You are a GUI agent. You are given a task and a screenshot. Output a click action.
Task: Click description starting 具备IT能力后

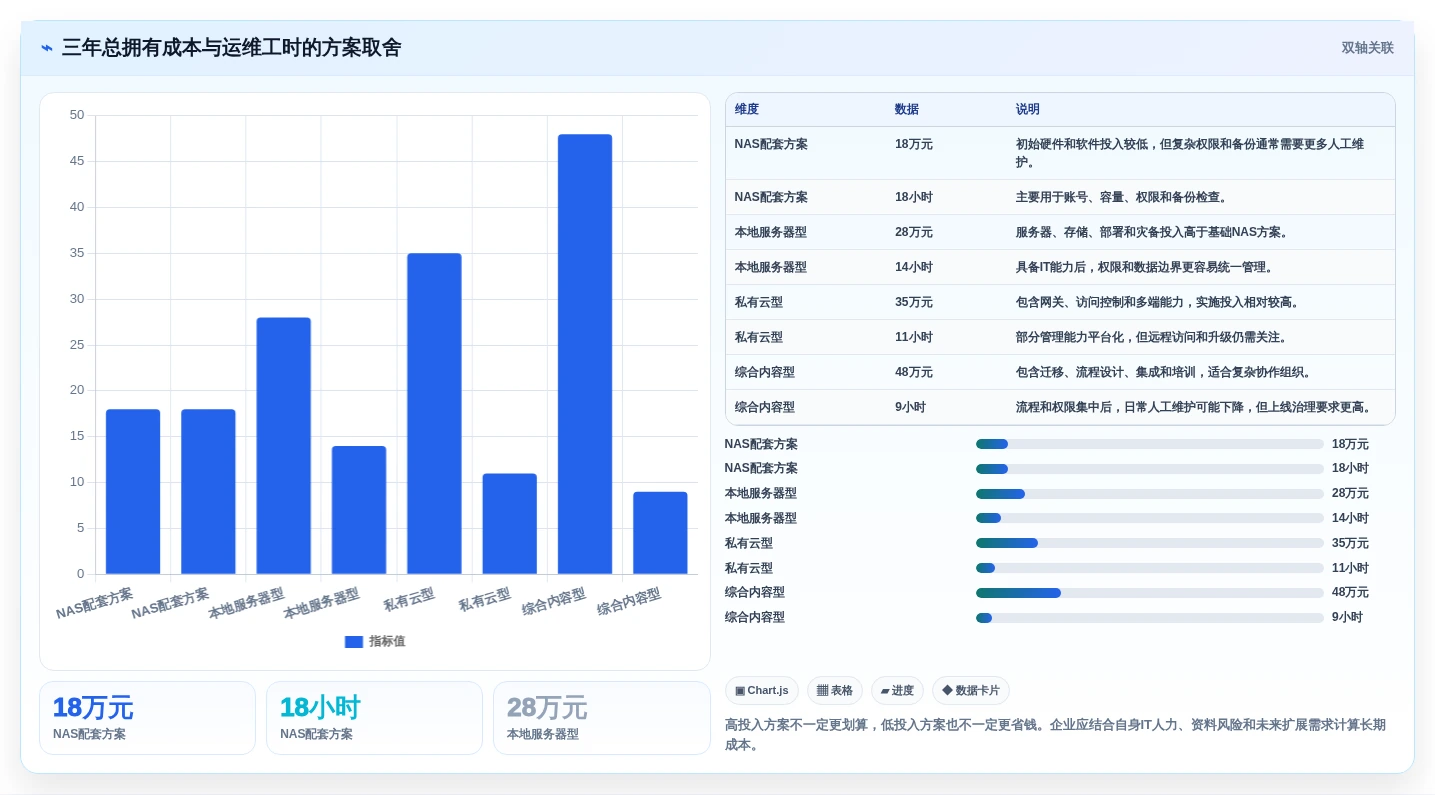click(1147, 267)
